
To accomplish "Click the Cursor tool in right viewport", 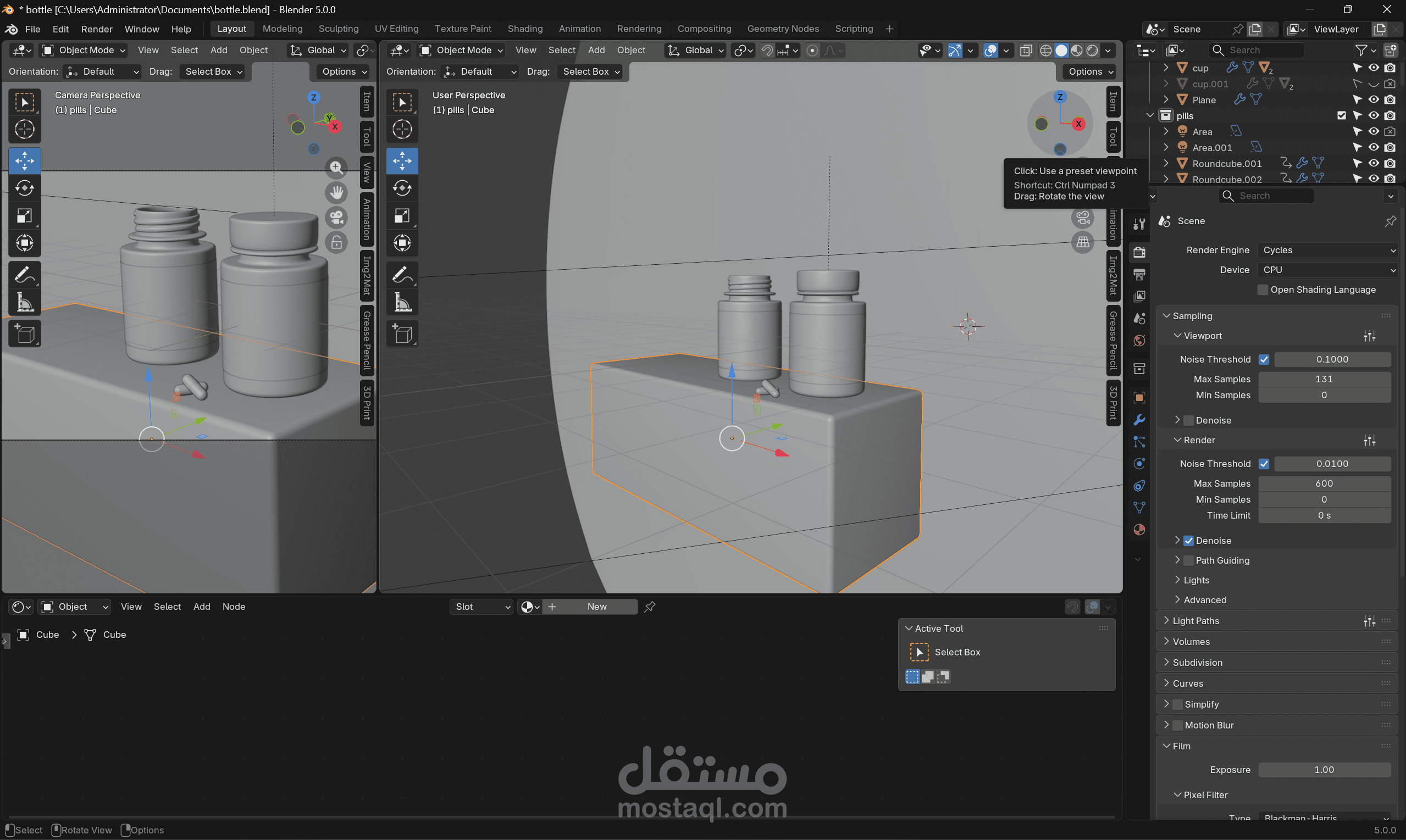I will [402, 129].
